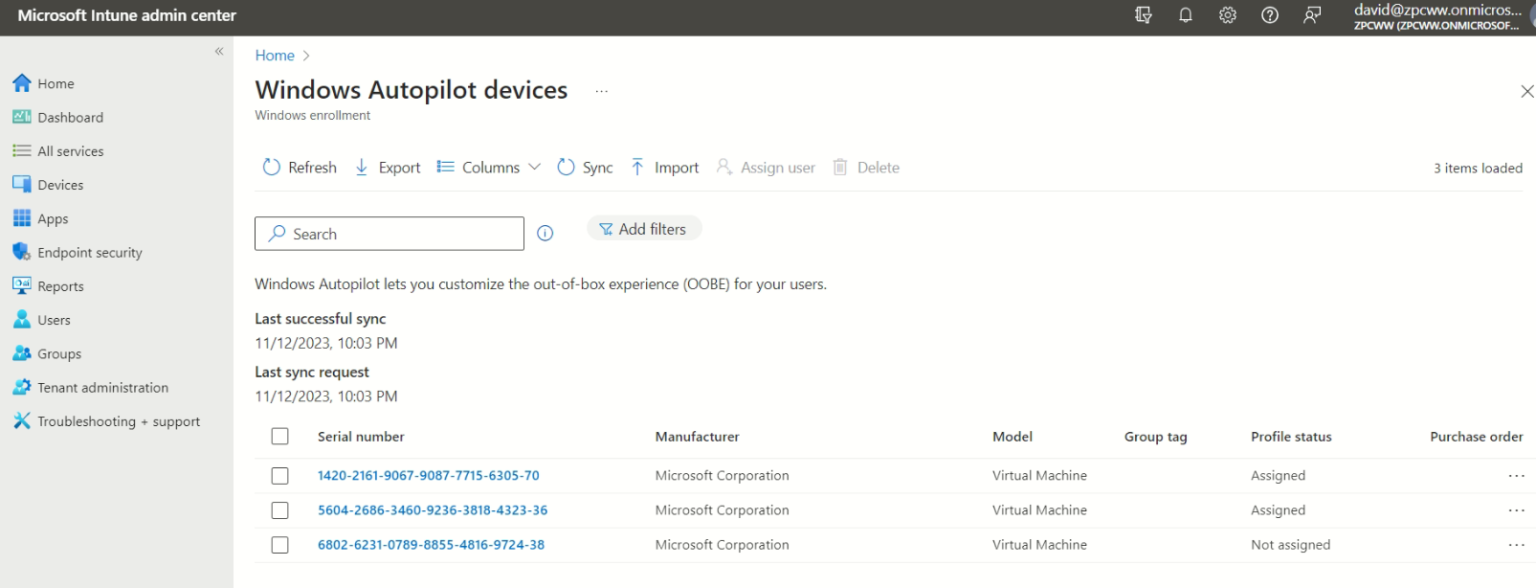1536x588 pixels.
Task: Click the Home breadcrumb link
Action: tap(274, 55)
